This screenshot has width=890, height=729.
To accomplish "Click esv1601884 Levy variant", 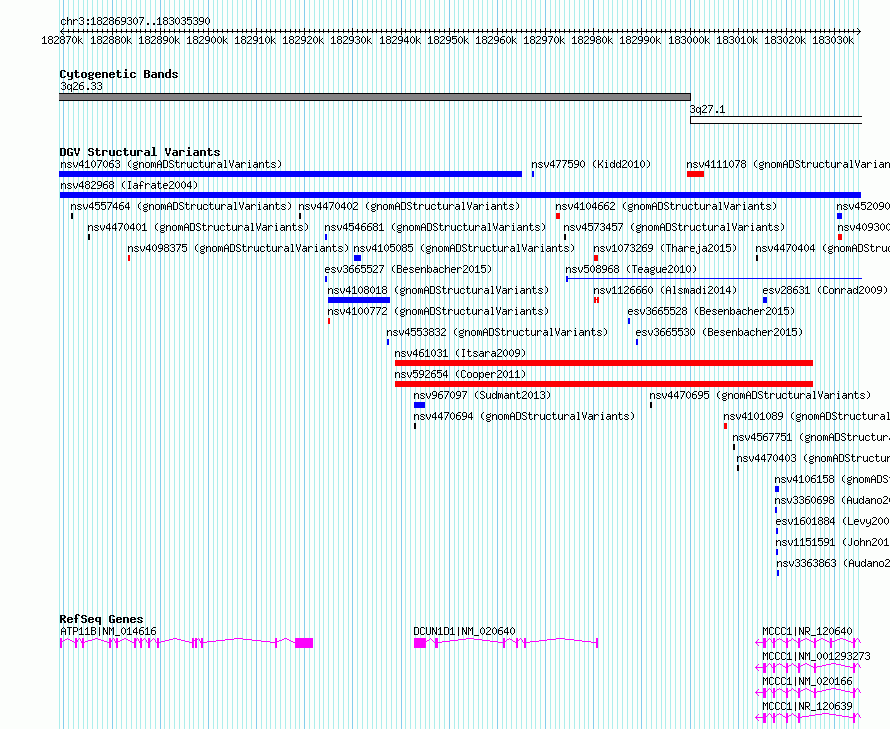I will click(x=833, y=521).
